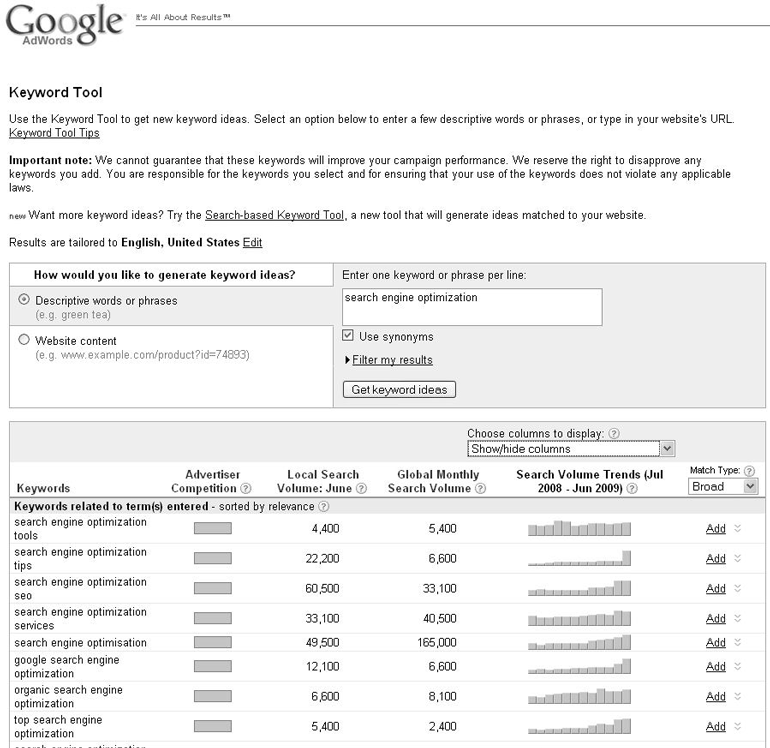
Task: Click the 165,000 global search volume cell
Action: coord(437,642)
